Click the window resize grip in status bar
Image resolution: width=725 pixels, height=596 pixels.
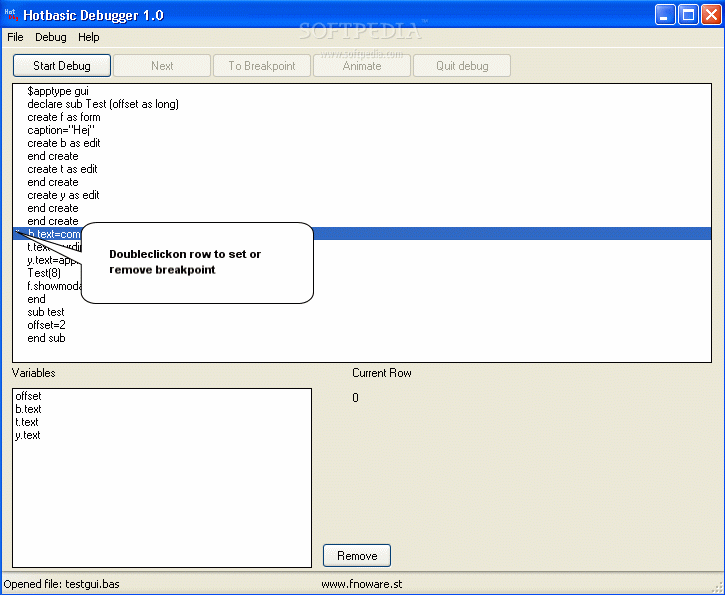point(717,587)
